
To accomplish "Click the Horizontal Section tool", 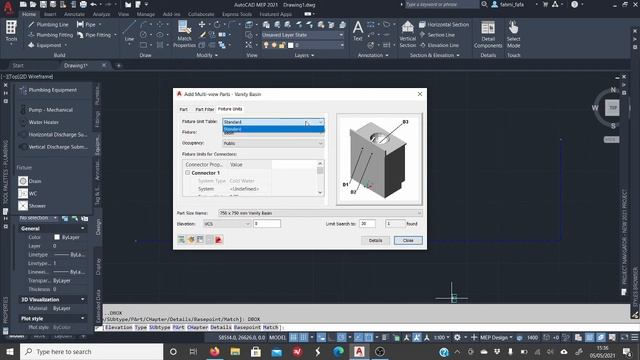I will [x=444, y=24].
